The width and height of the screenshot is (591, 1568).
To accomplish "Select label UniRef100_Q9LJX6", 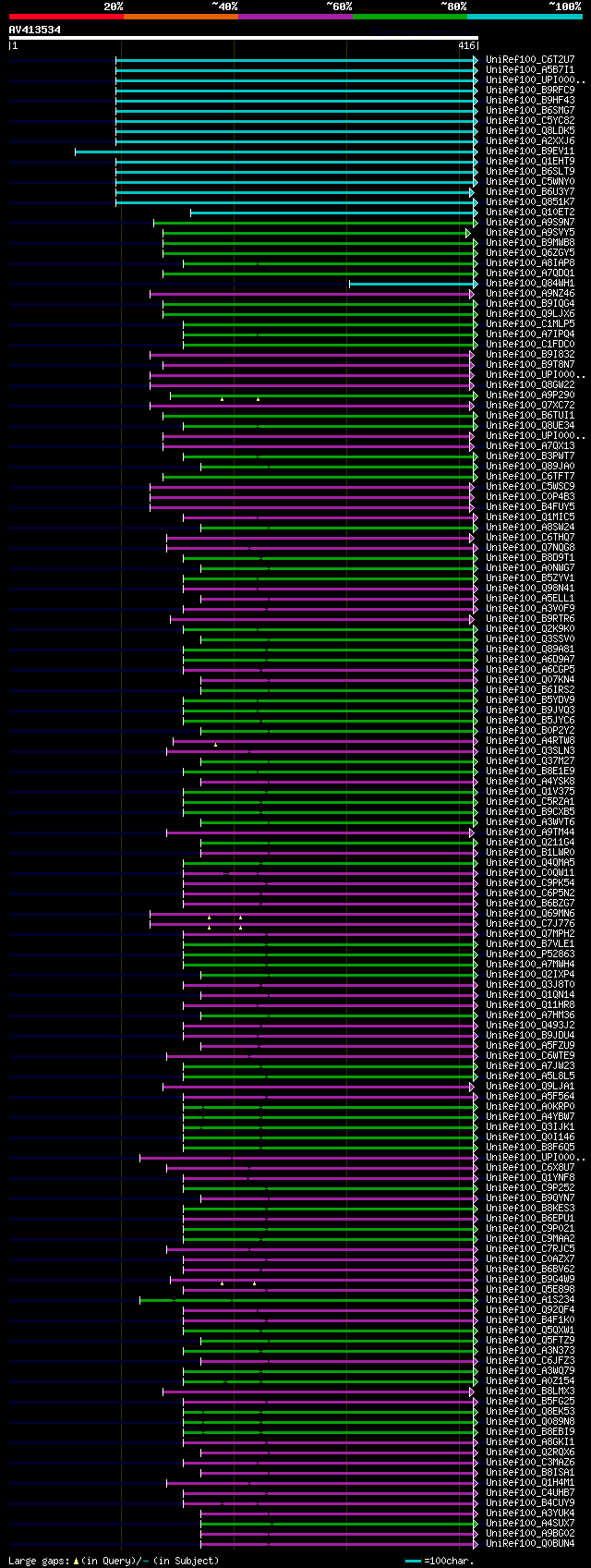I will point(530,313).
